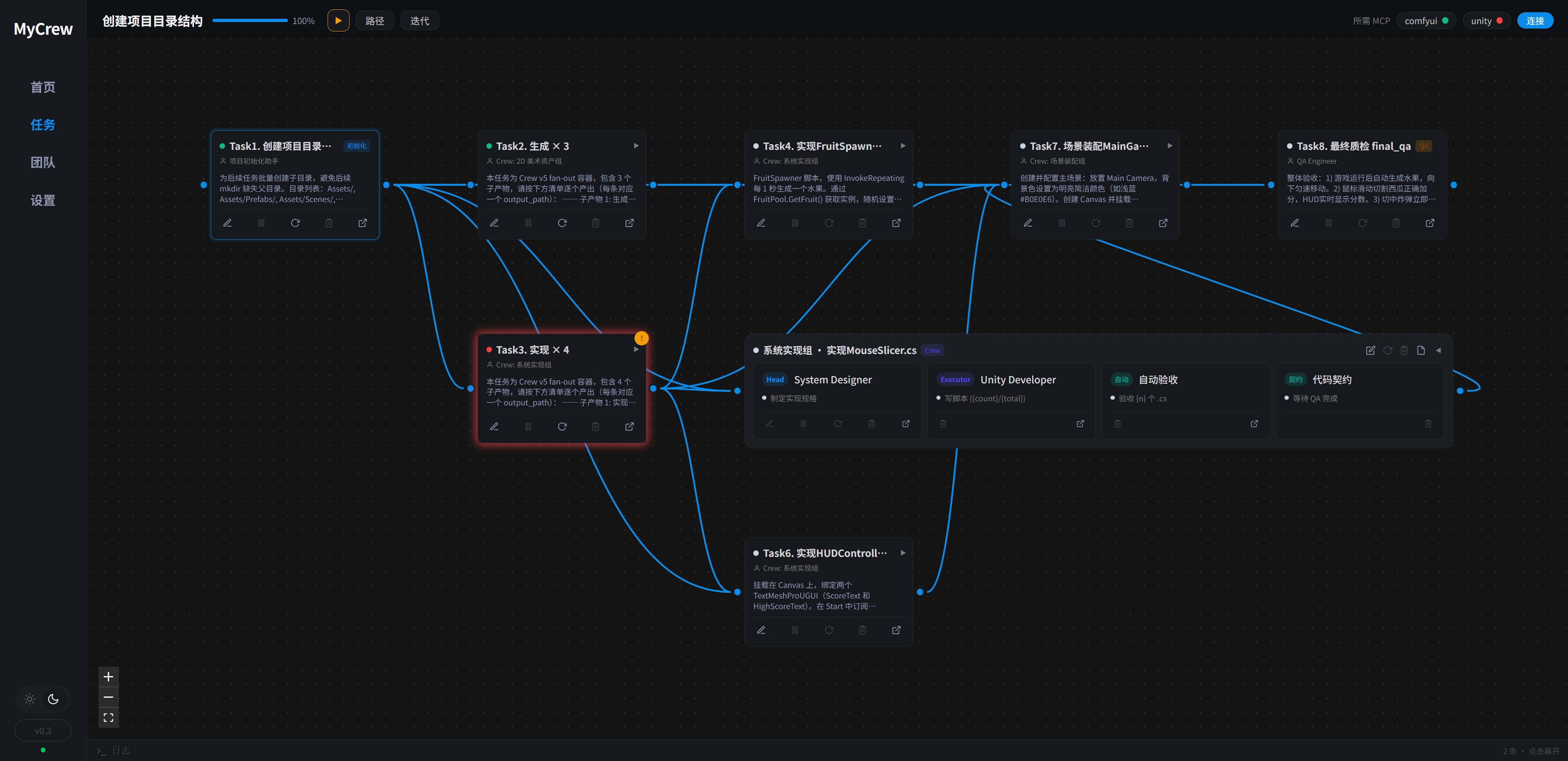This screenshot has width=1568, height=761.
Task: Click the clipboard log icon on Task1 card
Action: pos(329,223)
